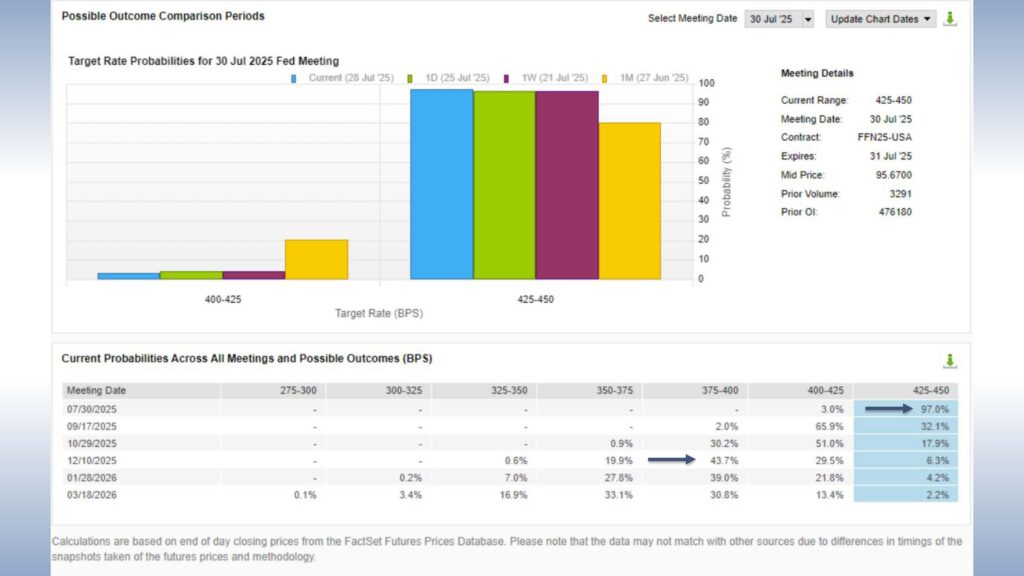Click the download icon on probabilities table
Viewport: 1024px width, 576px height.
[x=951, y=360]
